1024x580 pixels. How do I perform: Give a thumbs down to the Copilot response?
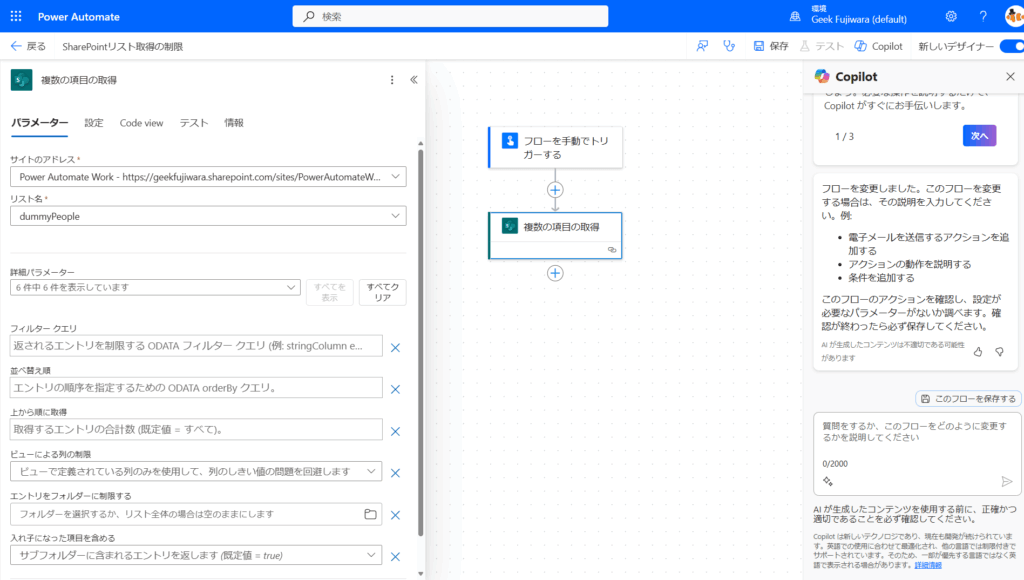tap(999, 351)
